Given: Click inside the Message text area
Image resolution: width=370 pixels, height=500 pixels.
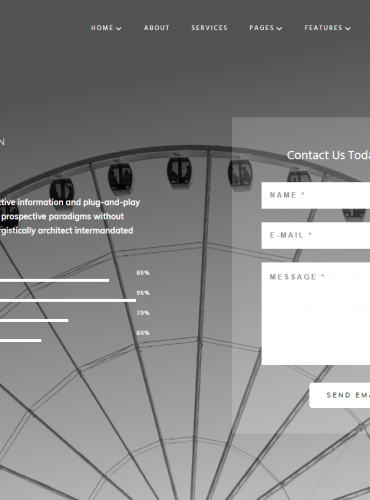Looking at the screenshot, I should coord(316,313).
